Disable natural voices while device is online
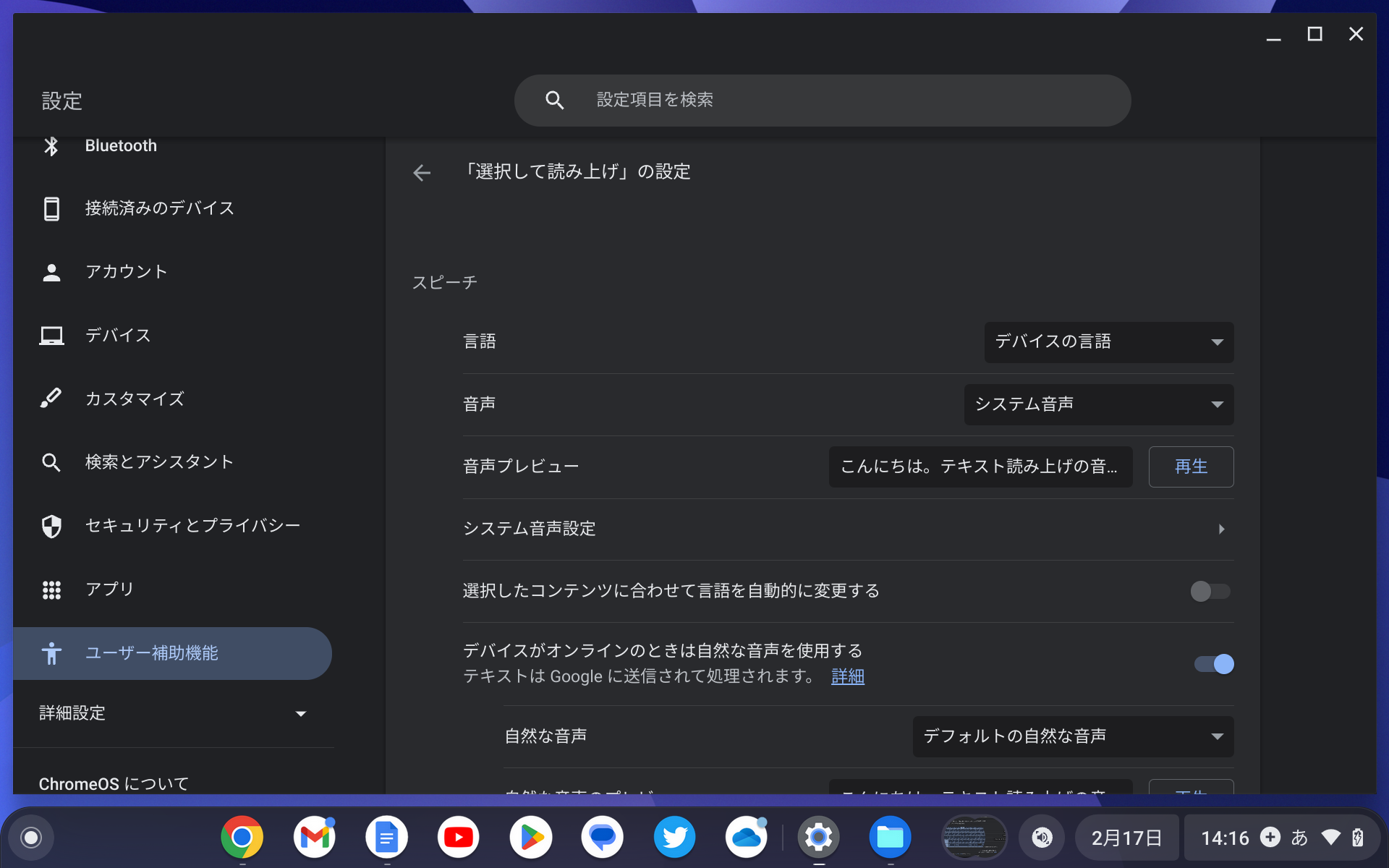 tap(1212, 663)
